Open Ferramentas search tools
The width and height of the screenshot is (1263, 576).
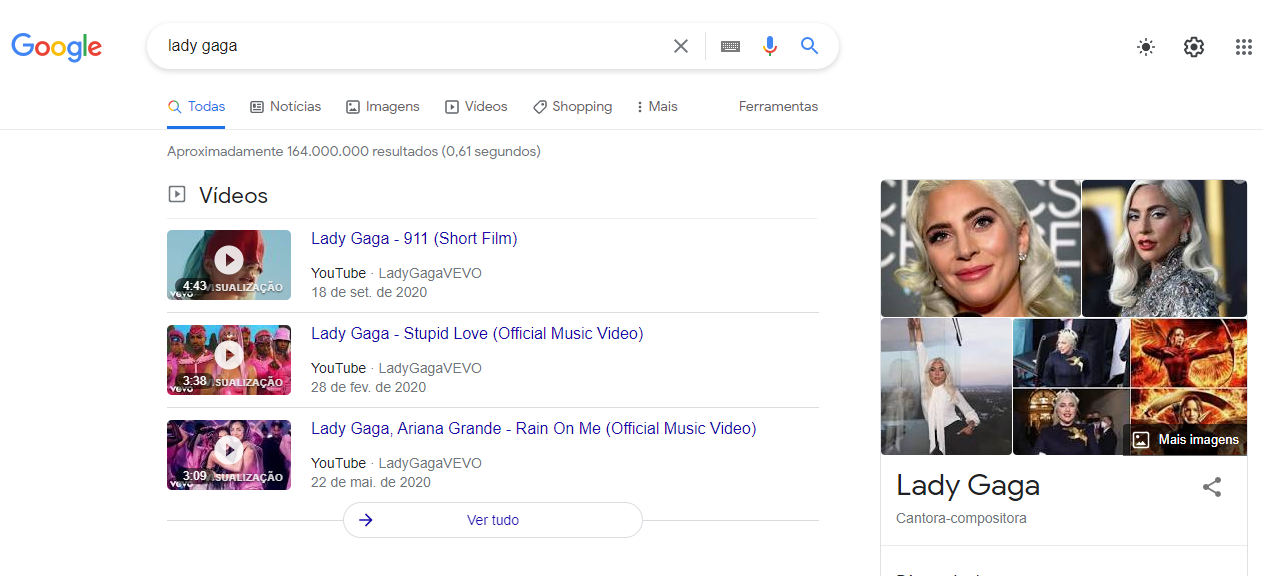(x=778, y=107)
